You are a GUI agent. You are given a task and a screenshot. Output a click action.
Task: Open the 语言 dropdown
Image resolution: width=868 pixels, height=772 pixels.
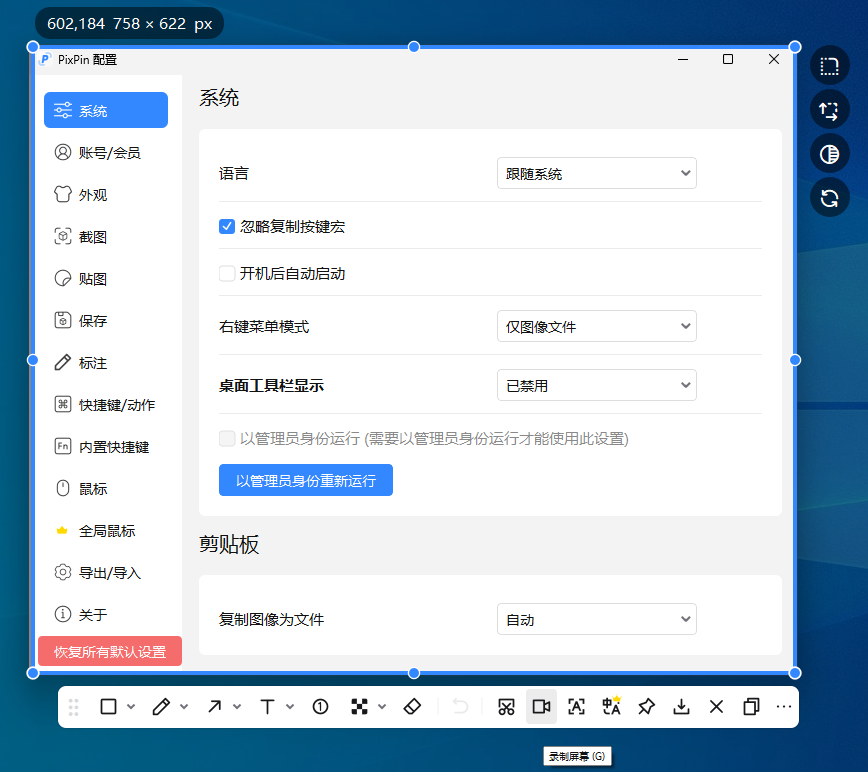(x=597, y=173)
